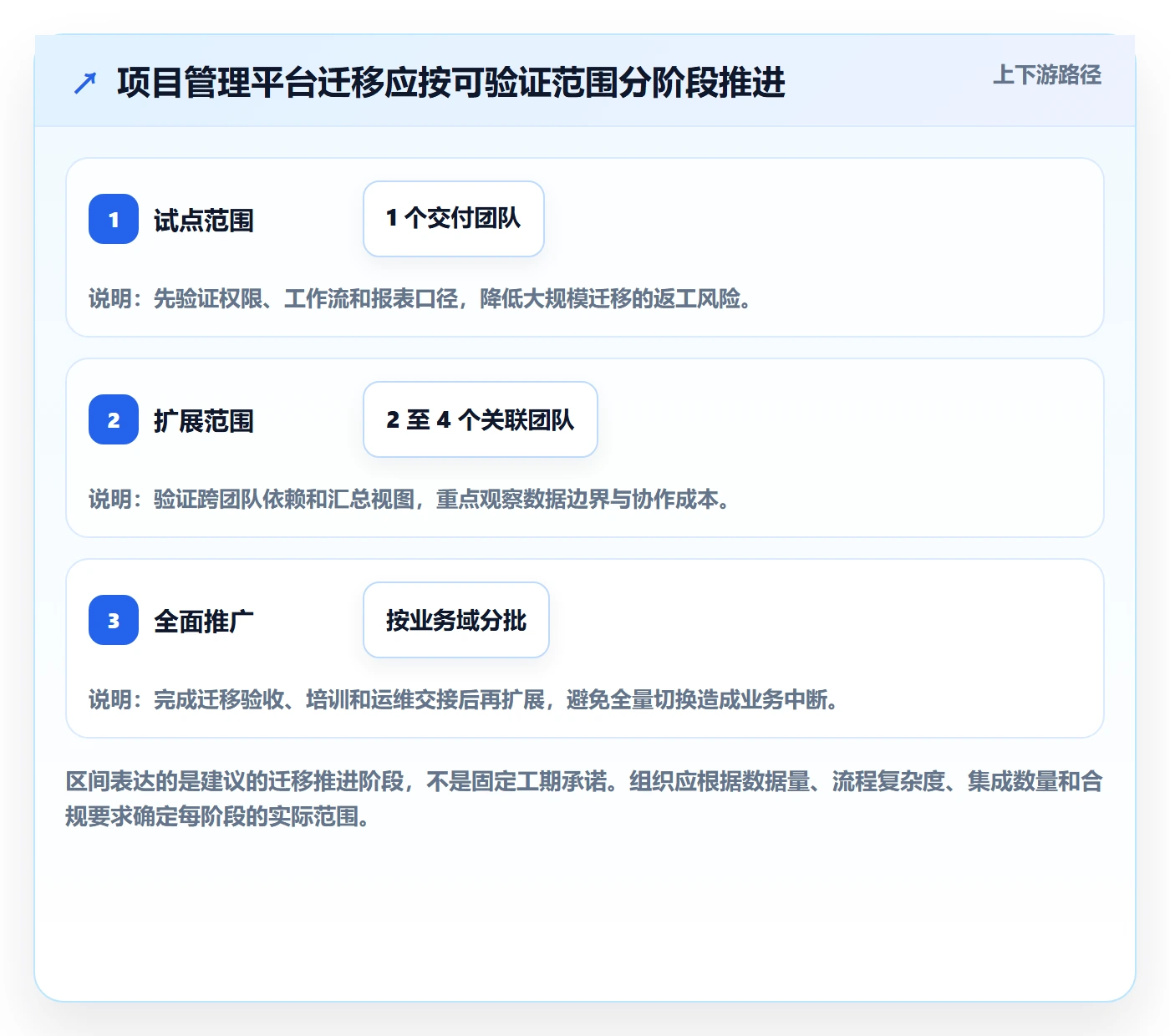Click the 试点范围 stage title
This screenshot has height=1036, width=1170.
204,221
